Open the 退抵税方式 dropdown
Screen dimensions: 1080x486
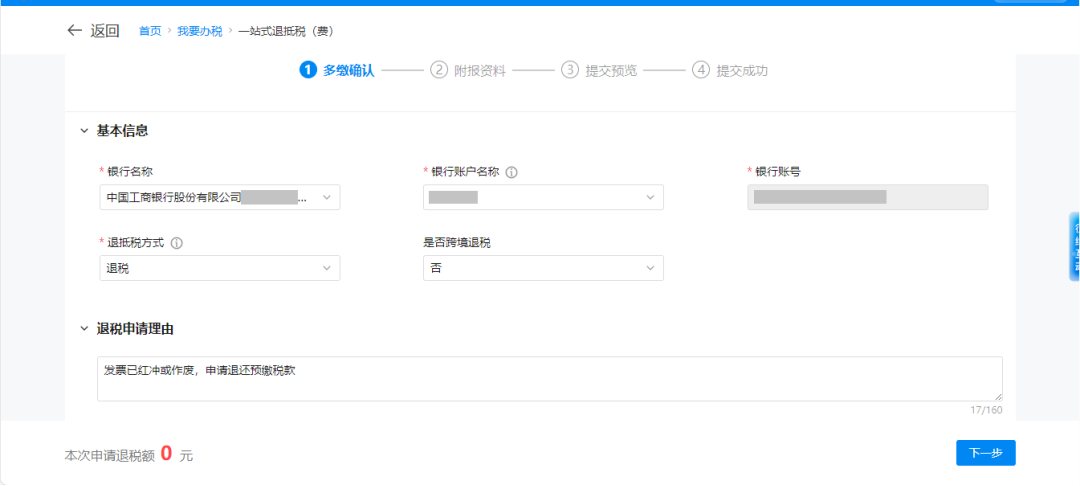pos(220,268)
